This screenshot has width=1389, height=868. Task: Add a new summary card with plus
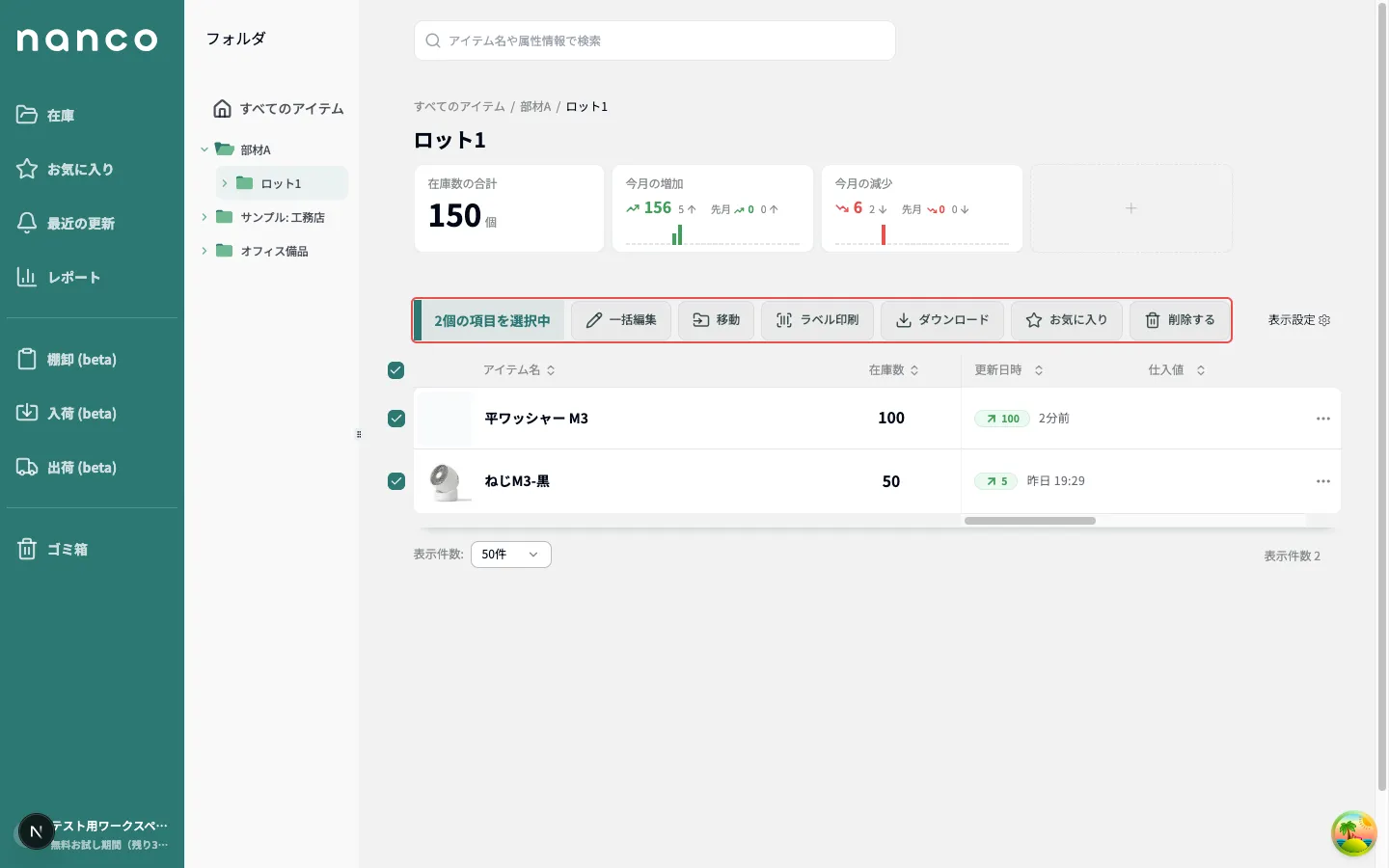coord(1131,208)
